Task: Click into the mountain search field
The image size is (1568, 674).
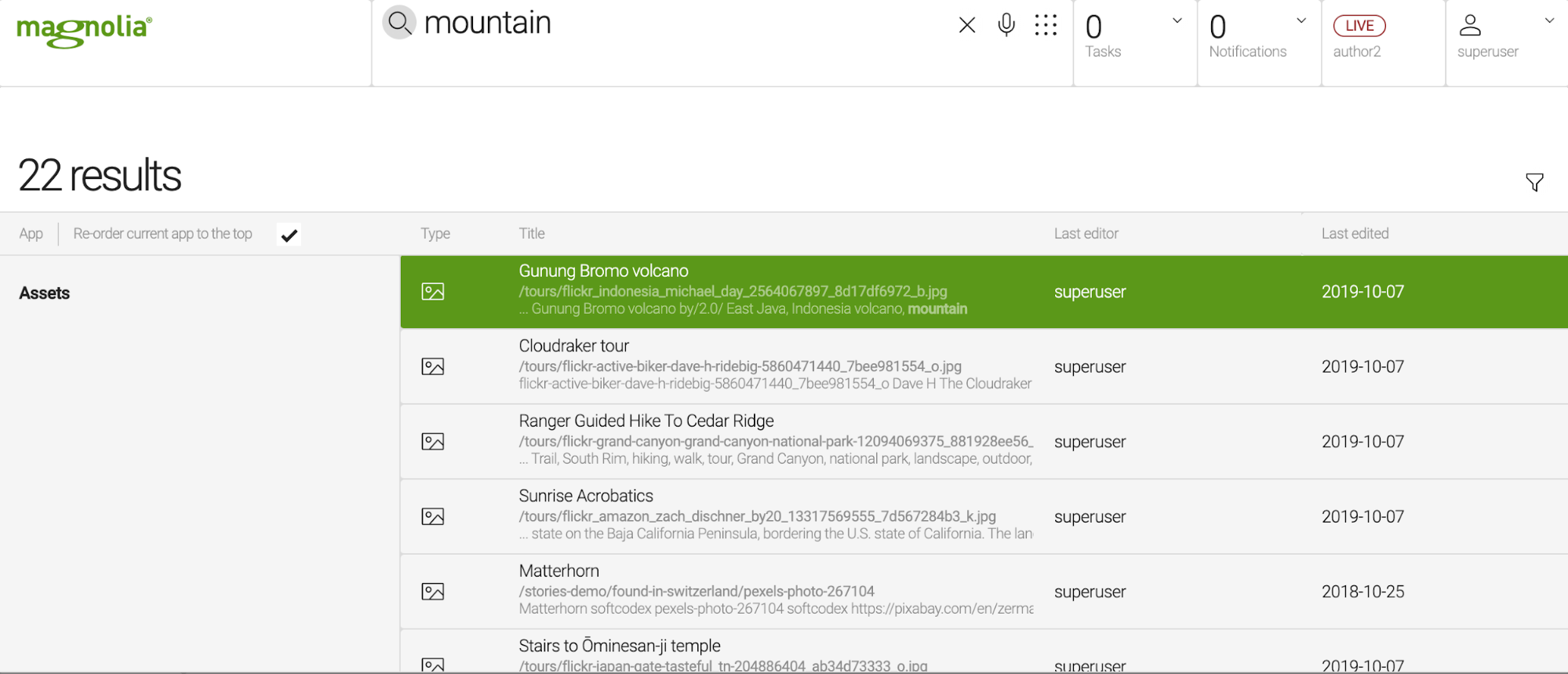Action: click(x=667, y=24)
